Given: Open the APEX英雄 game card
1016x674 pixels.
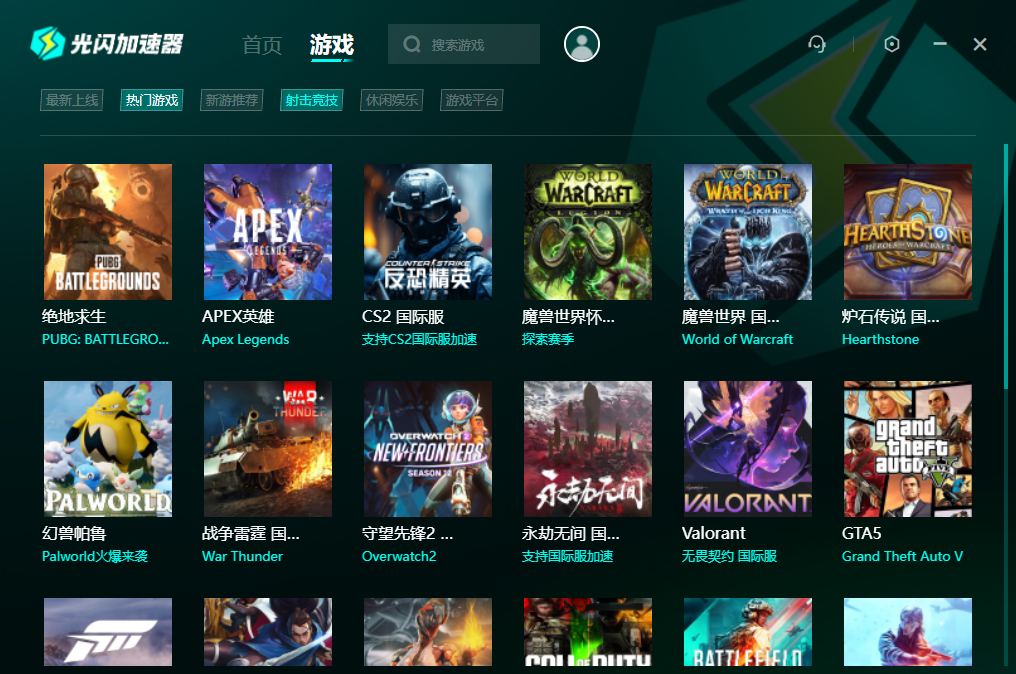Looking at the screenshot, I should pos(267,231).
